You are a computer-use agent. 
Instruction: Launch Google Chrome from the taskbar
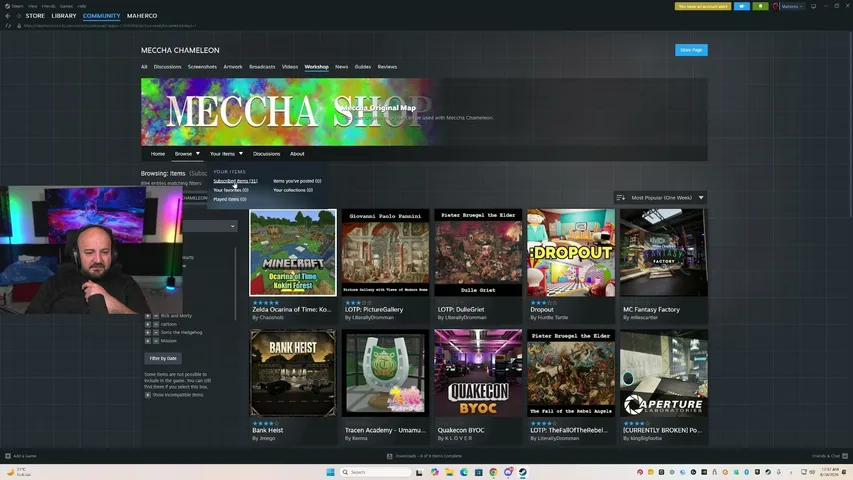click(x=493, y=472)
